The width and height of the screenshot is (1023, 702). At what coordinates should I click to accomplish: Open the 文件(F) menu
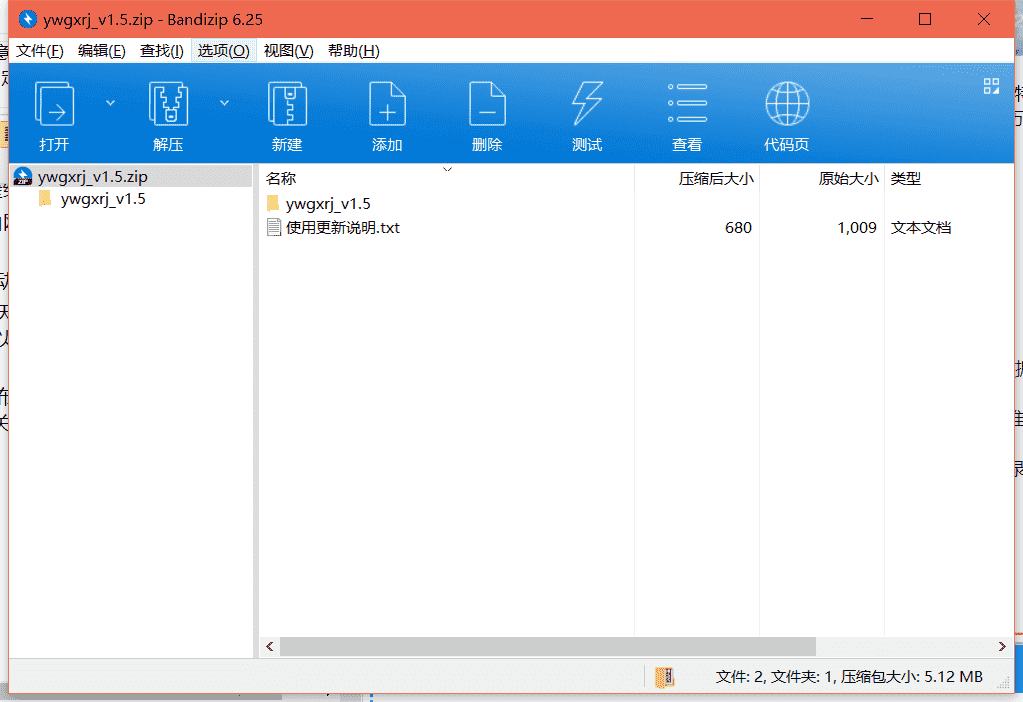tap(39, 51)
